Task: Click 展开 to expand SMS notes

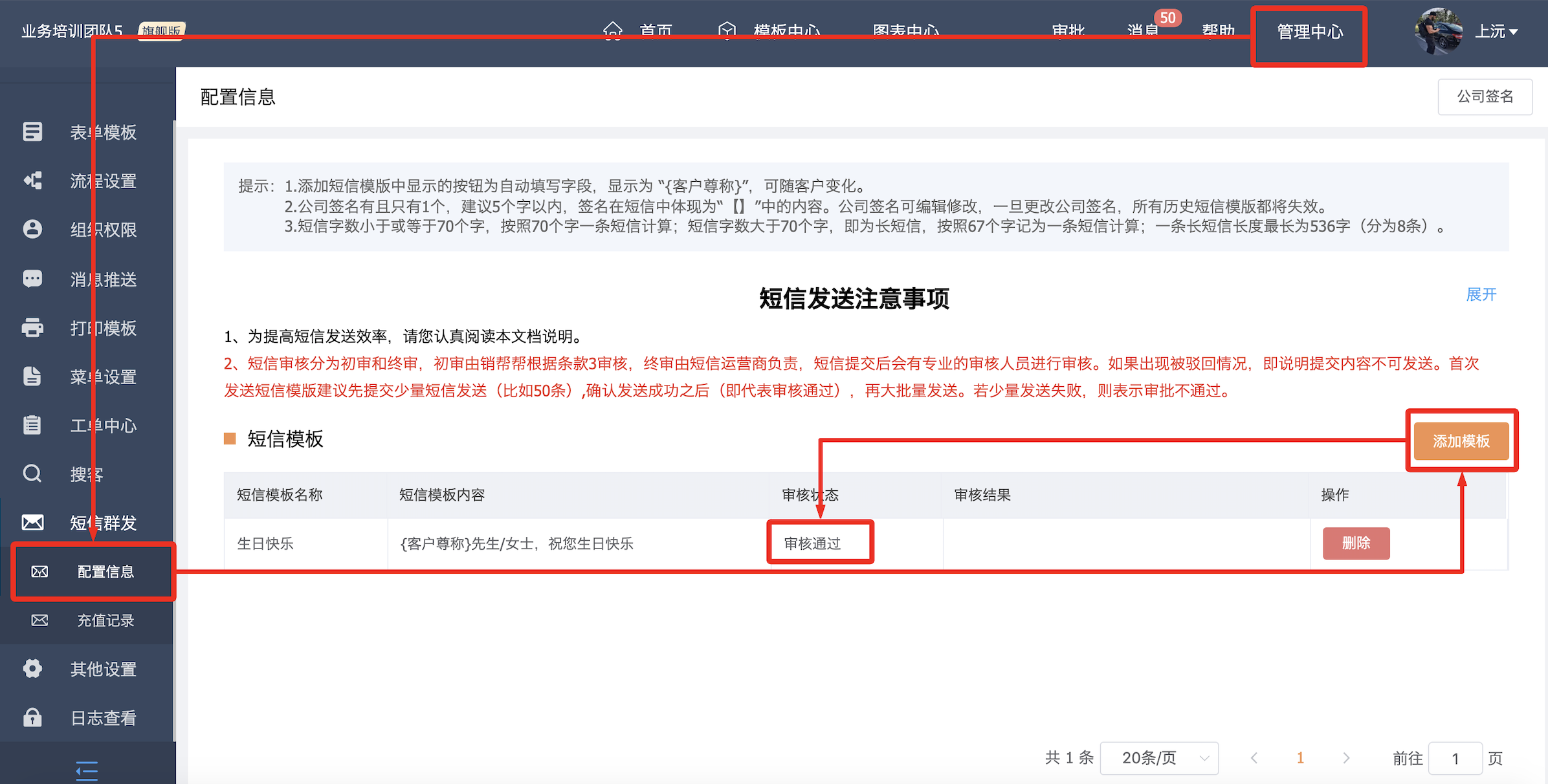Action: click(1481, 295)
